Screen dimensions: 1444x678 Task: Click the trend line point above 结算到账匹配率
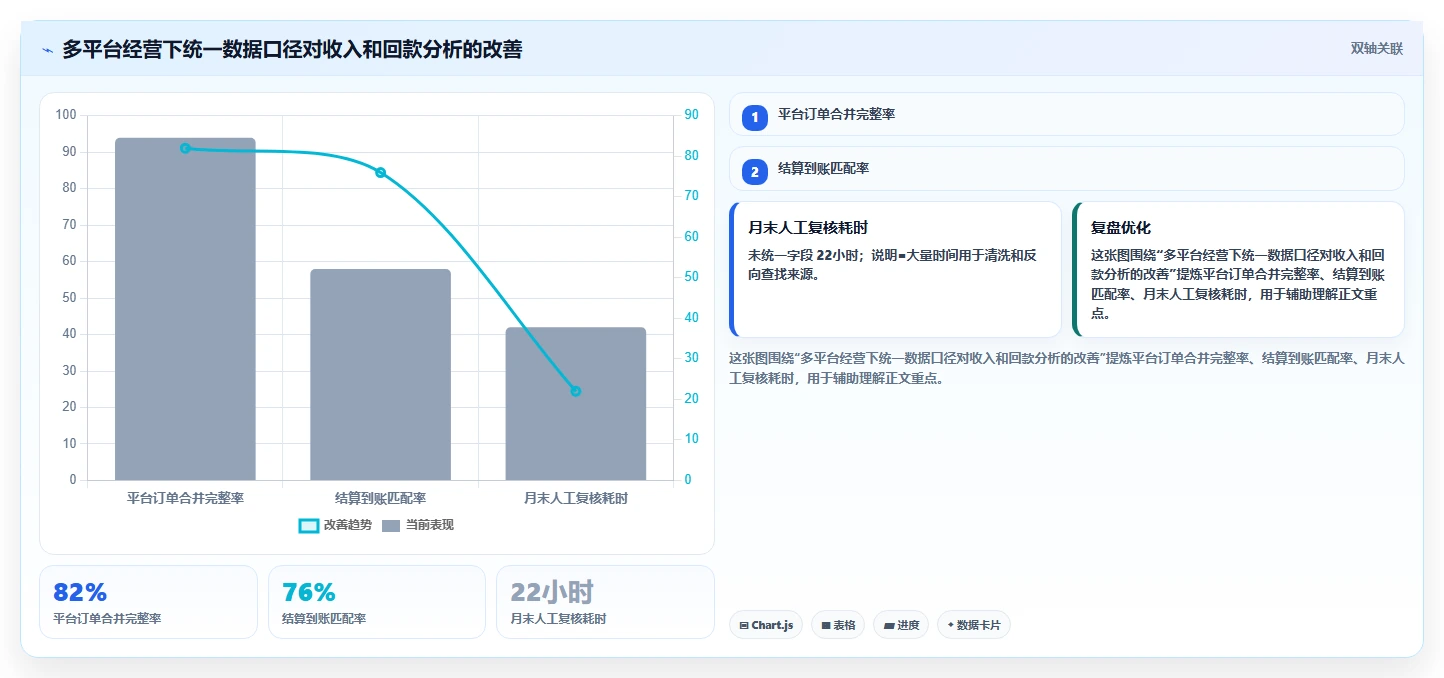click(380, 172)
